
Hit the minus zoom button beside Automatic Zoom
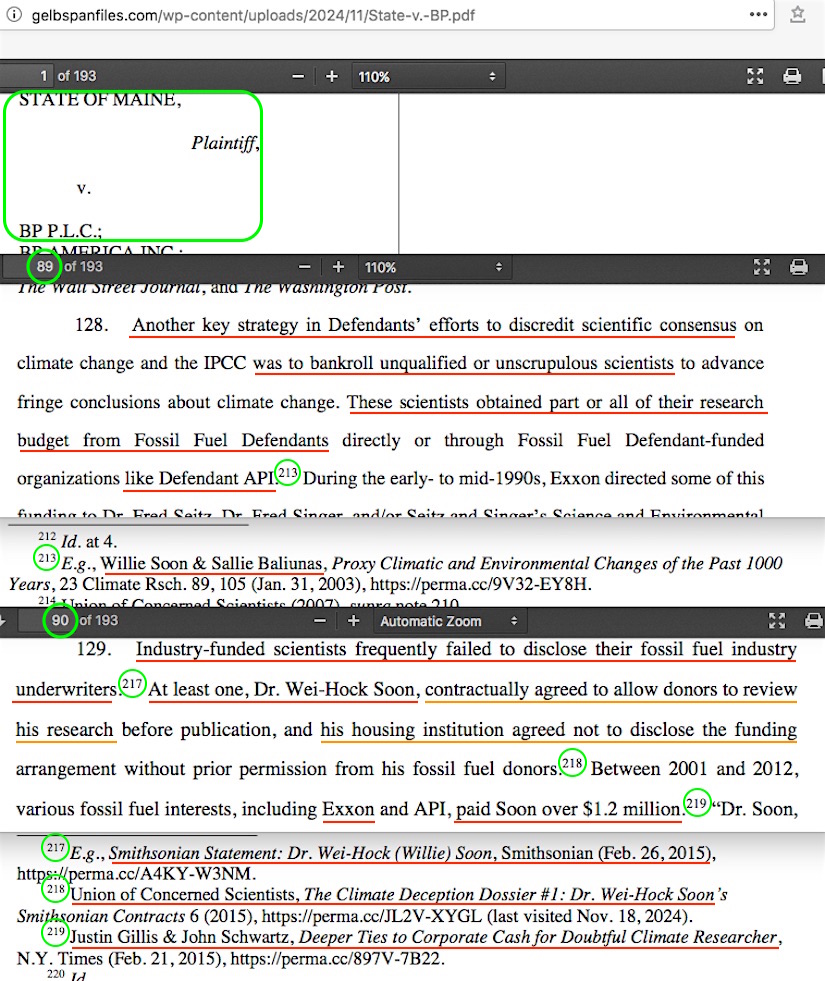tap(320, 621)
